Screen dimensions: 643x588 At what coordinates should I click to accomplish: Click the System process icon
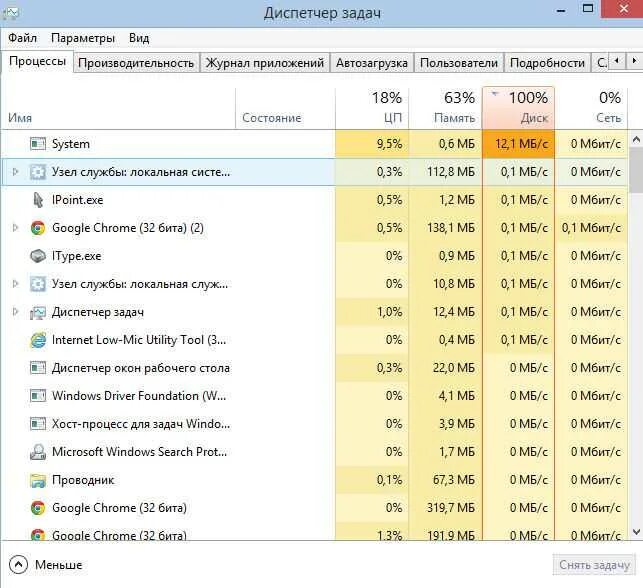pyautogui.click(x=38, y=144)
